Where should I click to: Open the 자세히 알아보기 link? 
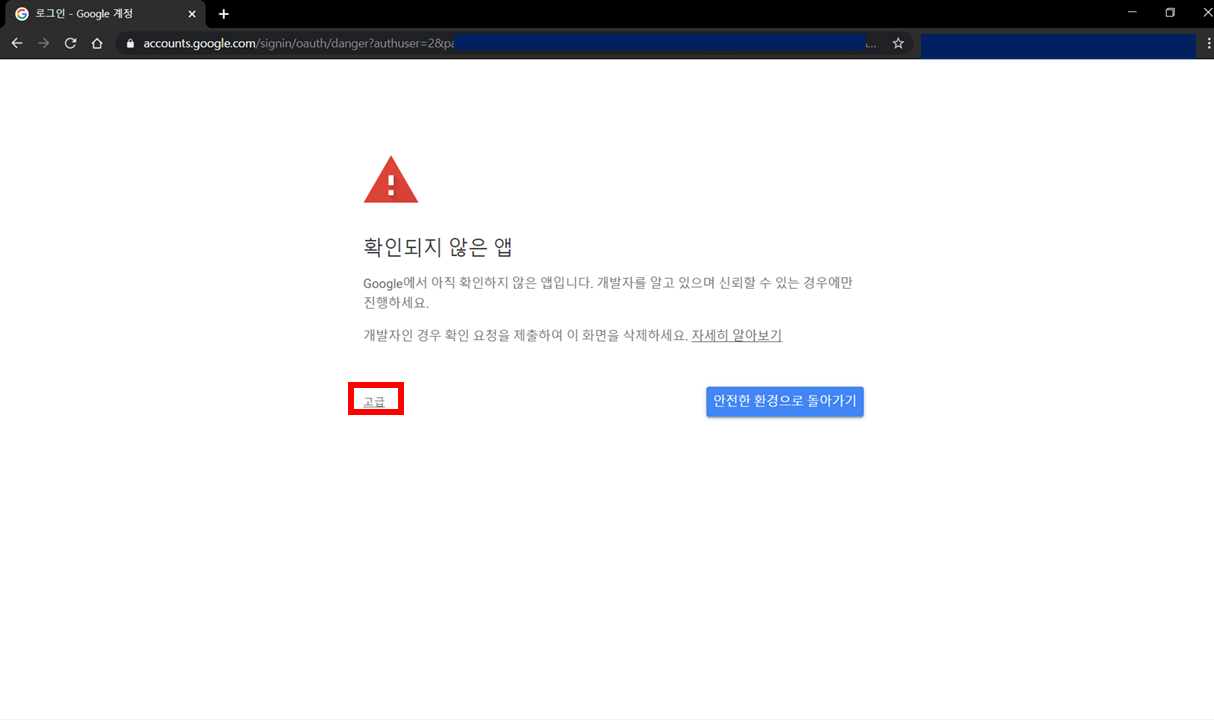coord(737,336)
